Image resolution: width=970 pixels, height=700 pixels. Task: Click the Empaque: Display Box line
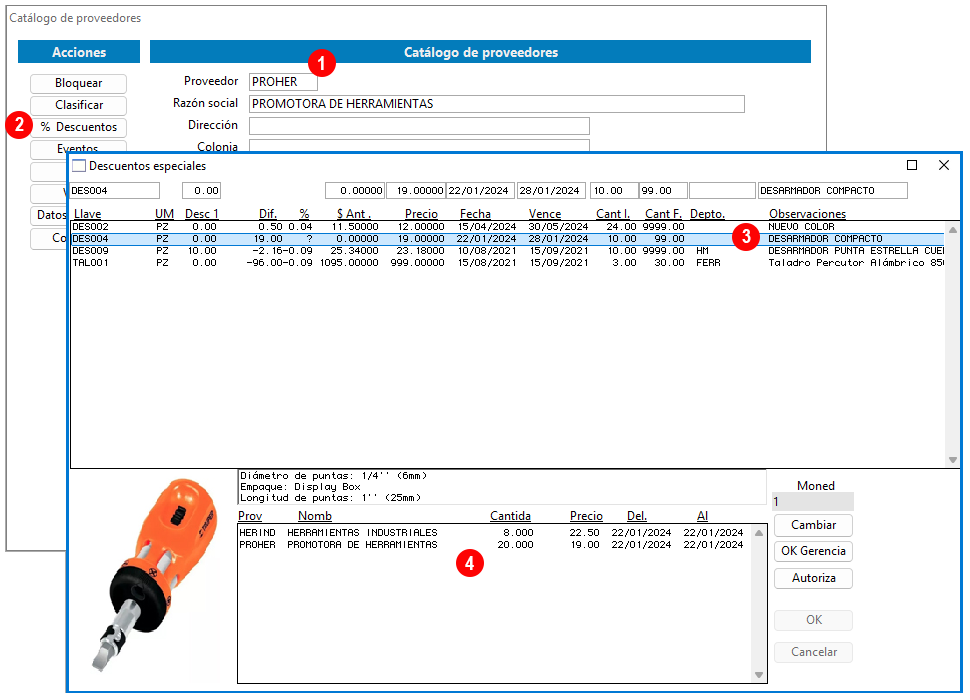click(300, 487)
